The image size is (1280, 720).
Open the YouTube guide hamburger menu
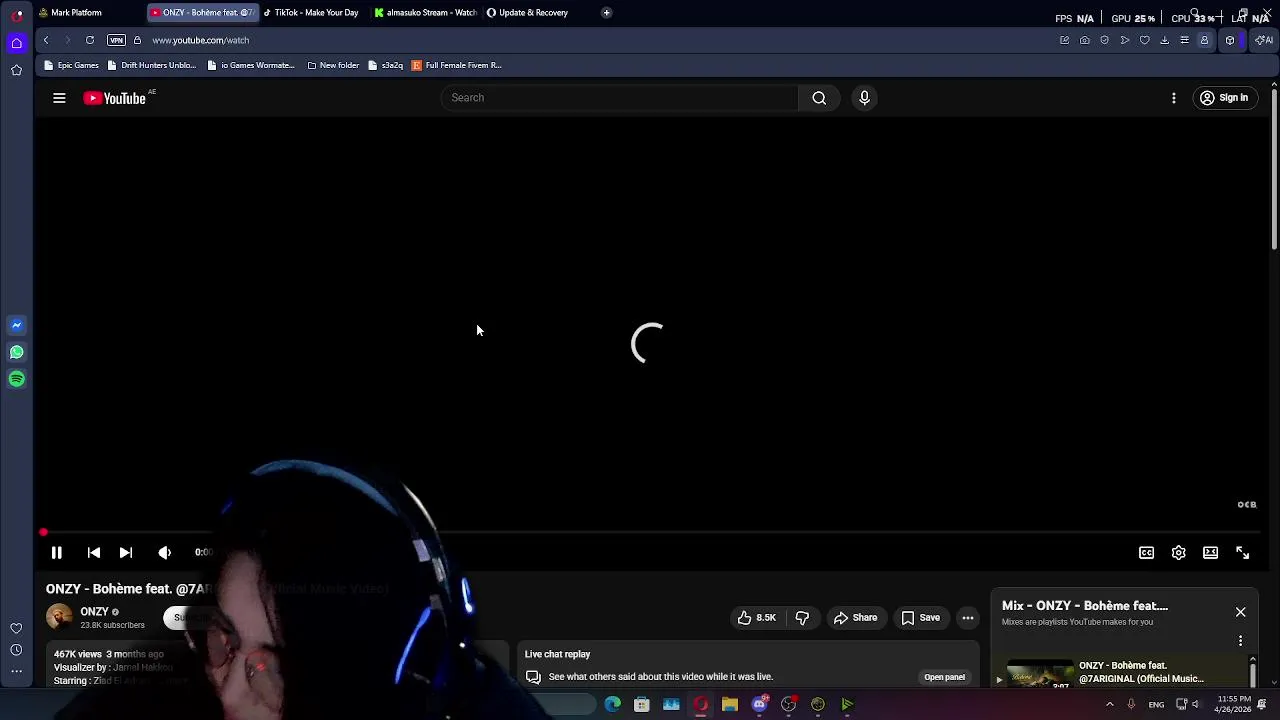(59, 98)
